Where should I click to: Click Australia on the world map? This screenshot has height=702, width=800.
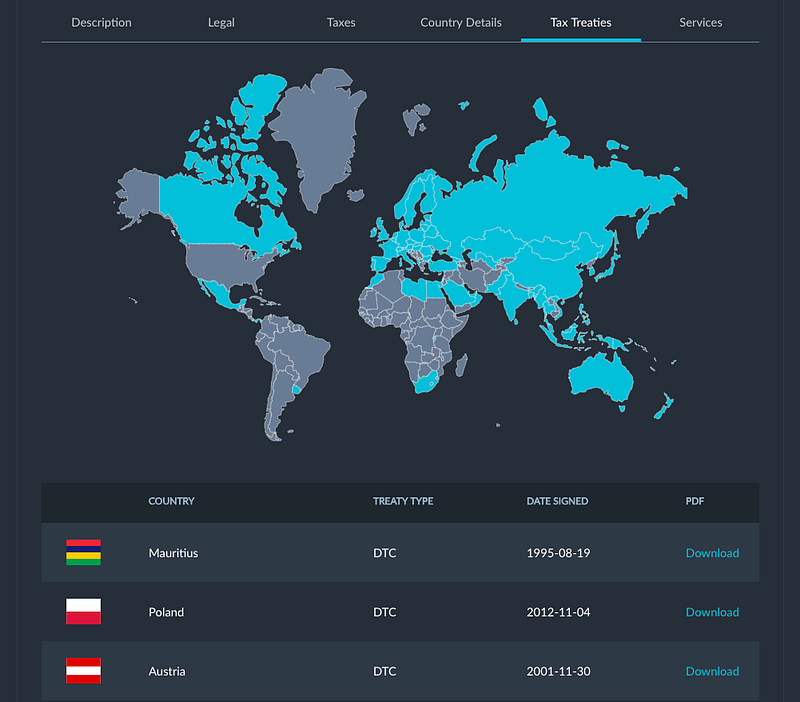(602, 378)
